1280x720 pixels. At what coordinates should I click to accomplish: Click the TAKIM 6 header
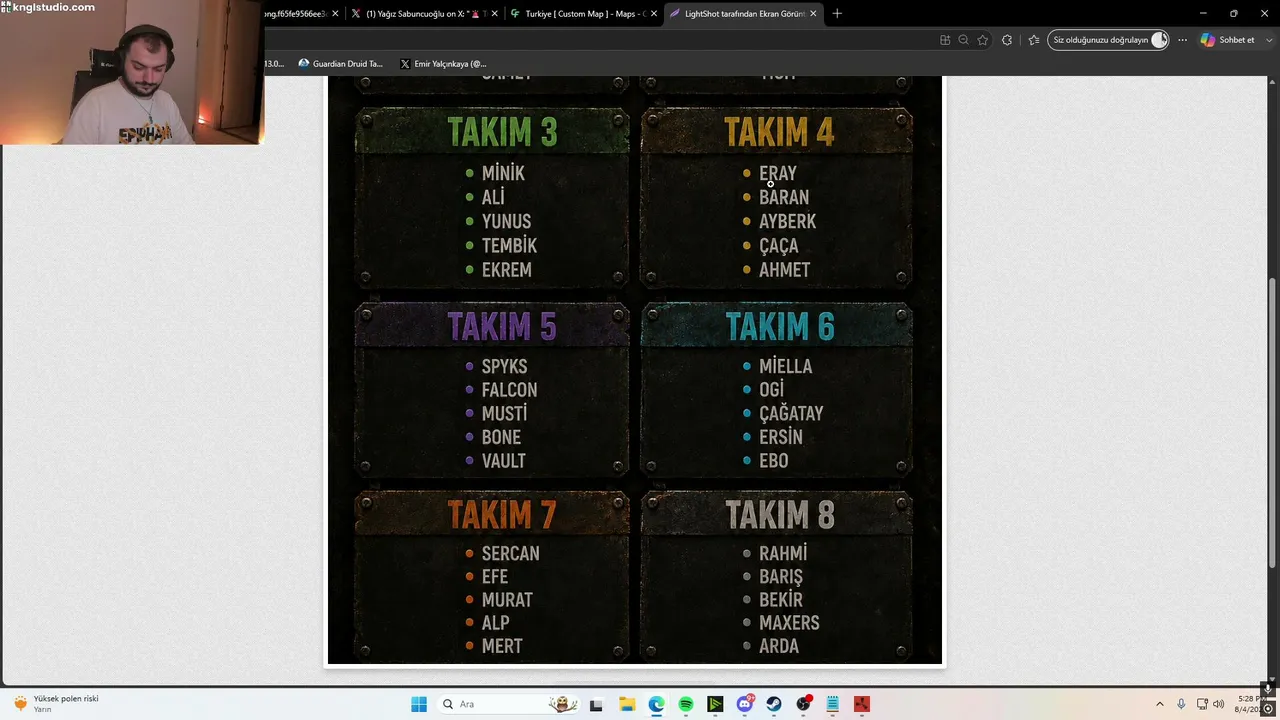coord(779,327)
